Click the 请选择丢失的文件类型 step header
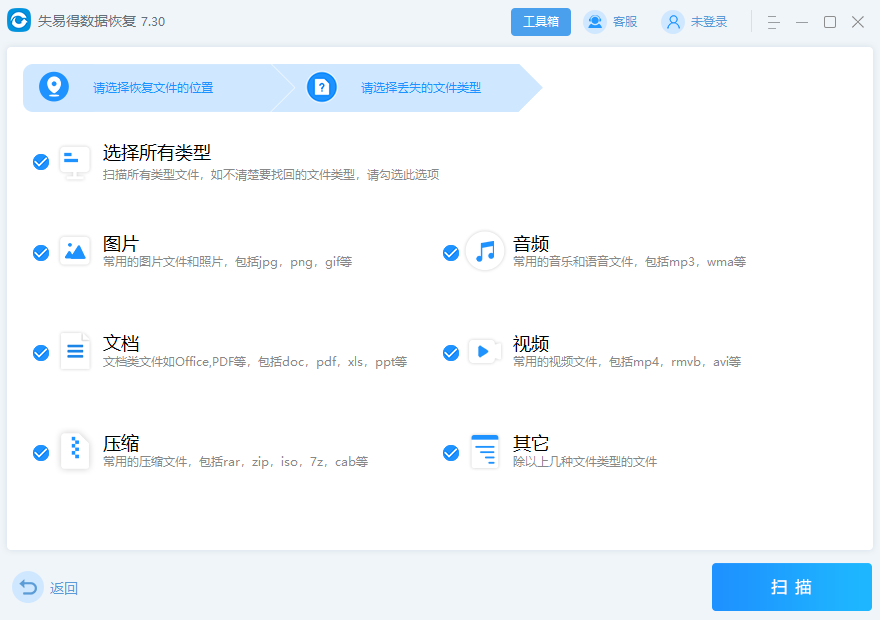 click(x=420, y=87)
